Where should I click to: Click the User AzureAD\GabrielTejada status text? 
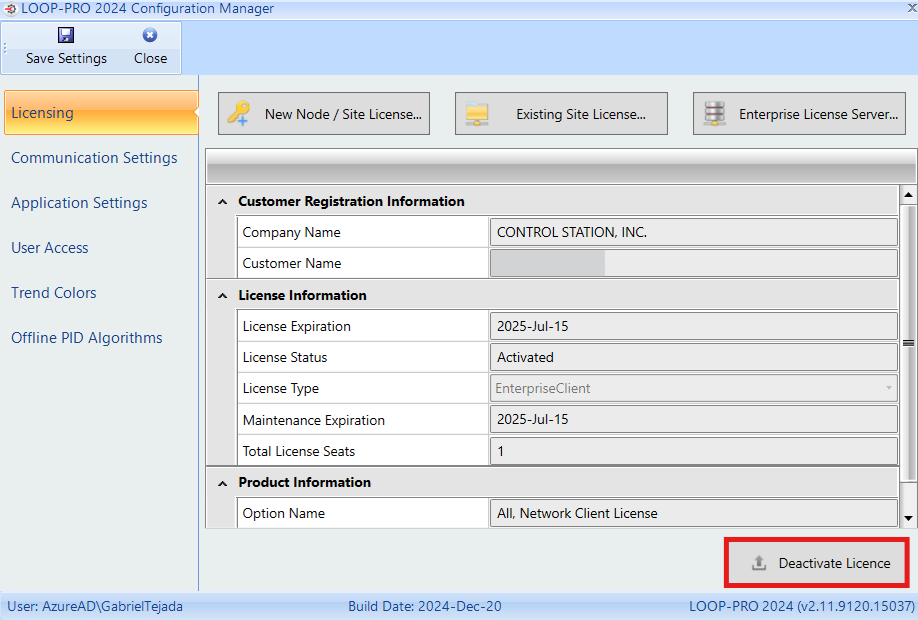click(95, 607)
